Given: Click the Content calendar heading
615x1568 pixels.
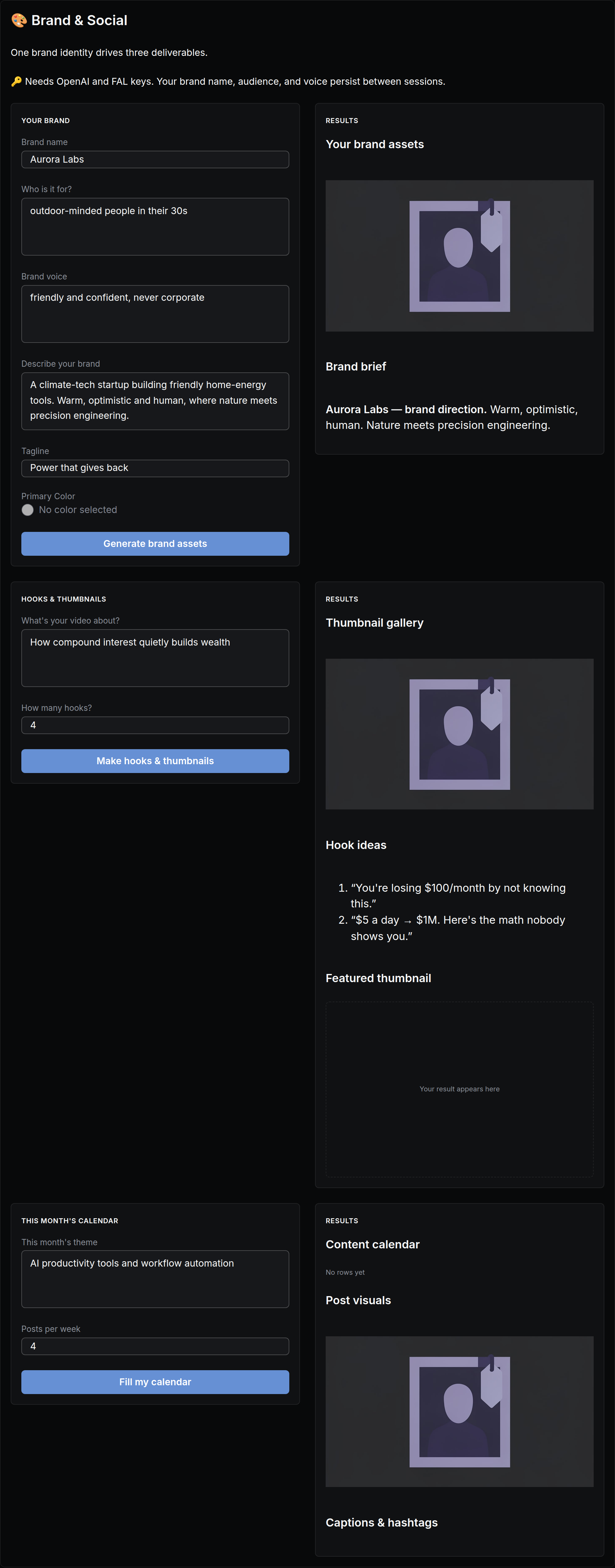Looking at the screenshot, I should tap(372, 1244).
